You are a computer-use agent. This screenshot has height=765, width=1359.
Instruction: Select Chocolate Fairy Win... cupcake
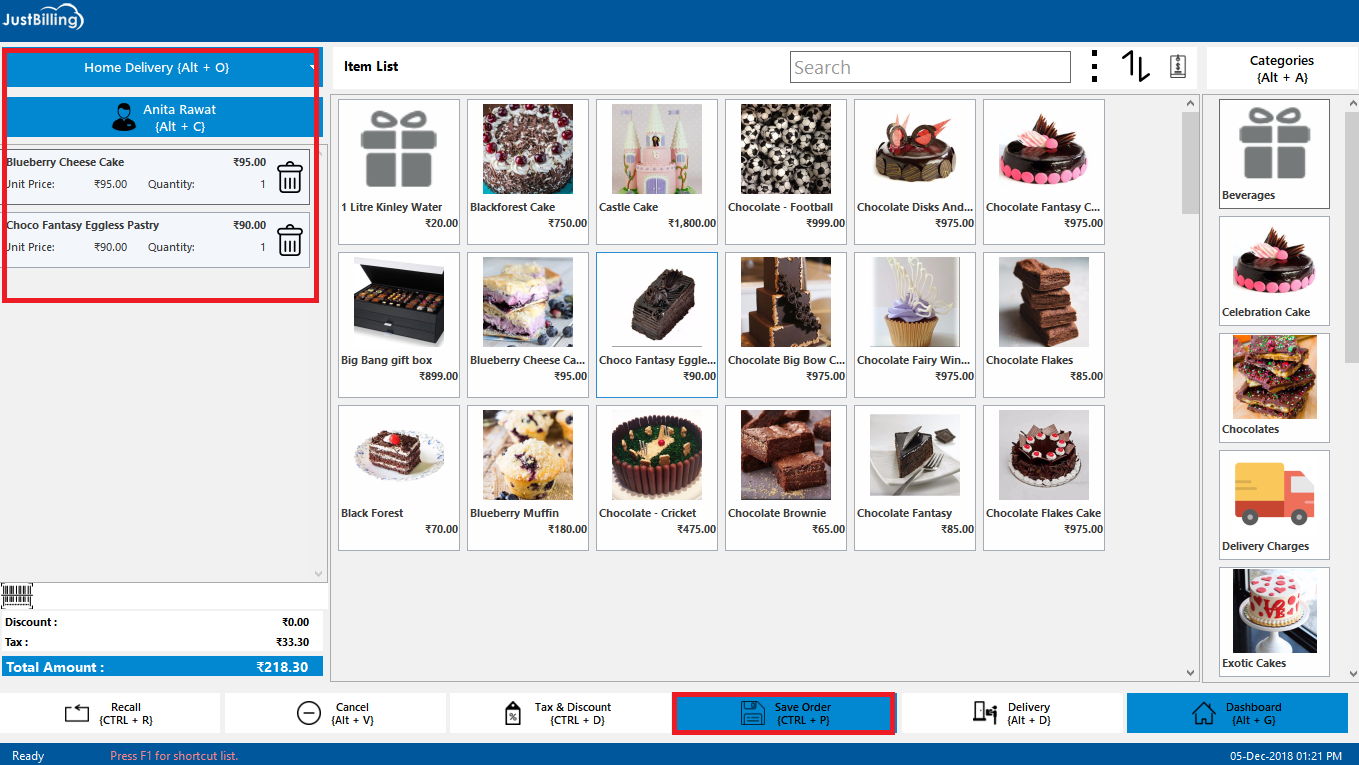[x=915, y=324]
